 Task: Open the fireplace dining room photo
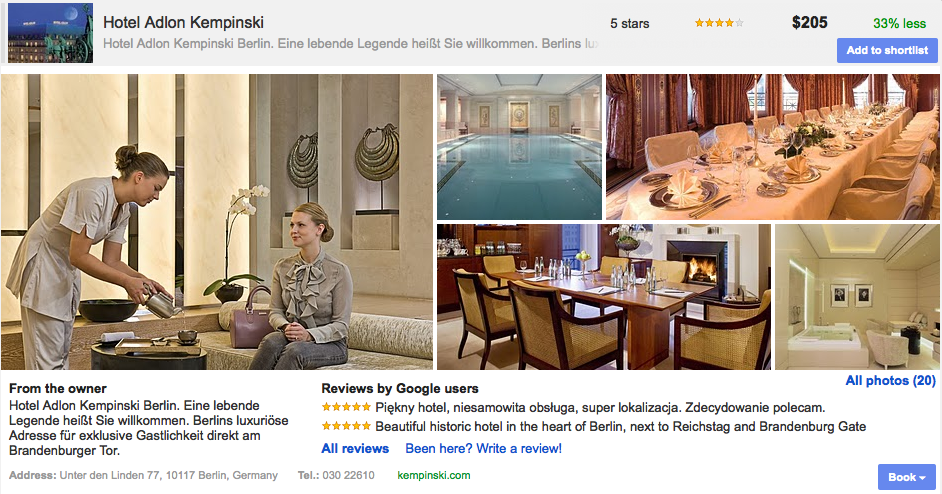(604, 297)
